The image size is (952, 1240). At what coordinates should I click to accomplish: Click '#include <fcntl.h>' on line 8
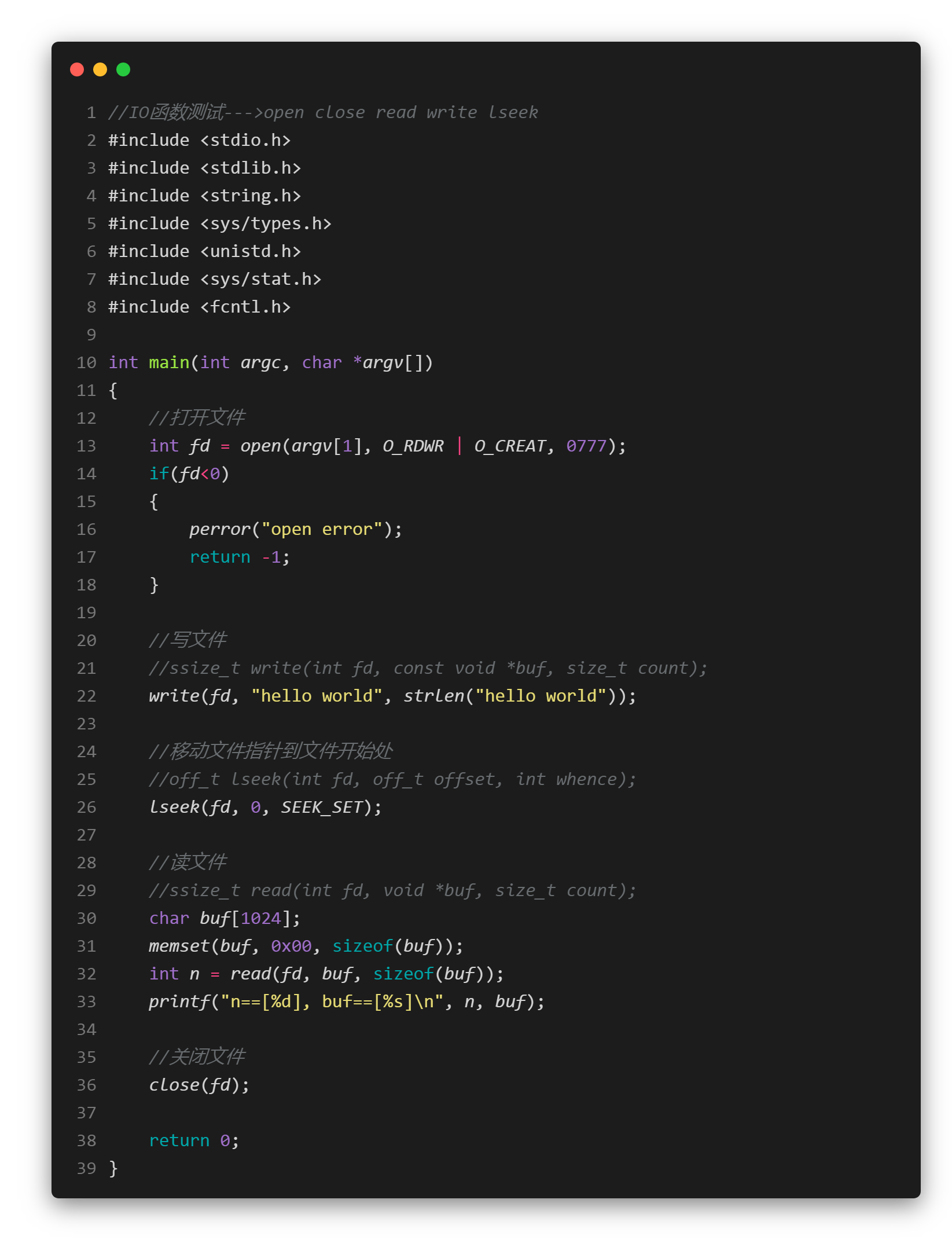point(200,307)
